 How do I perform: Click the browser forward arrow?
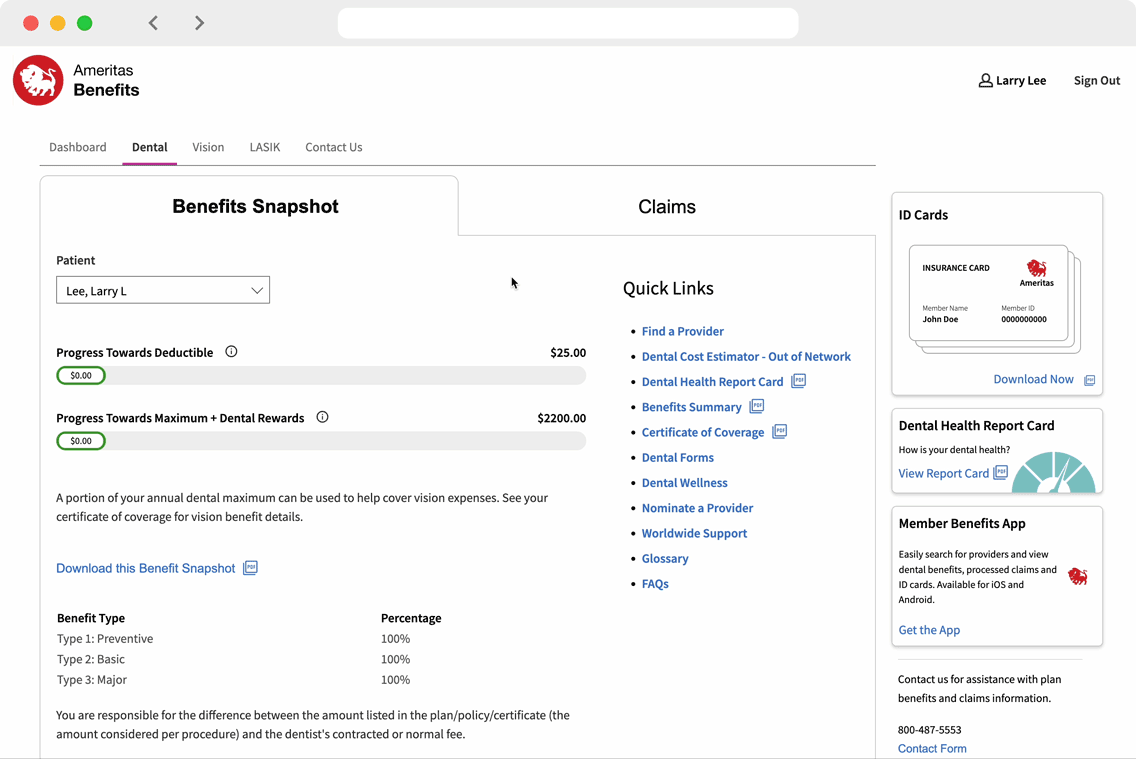pos(199,23)
